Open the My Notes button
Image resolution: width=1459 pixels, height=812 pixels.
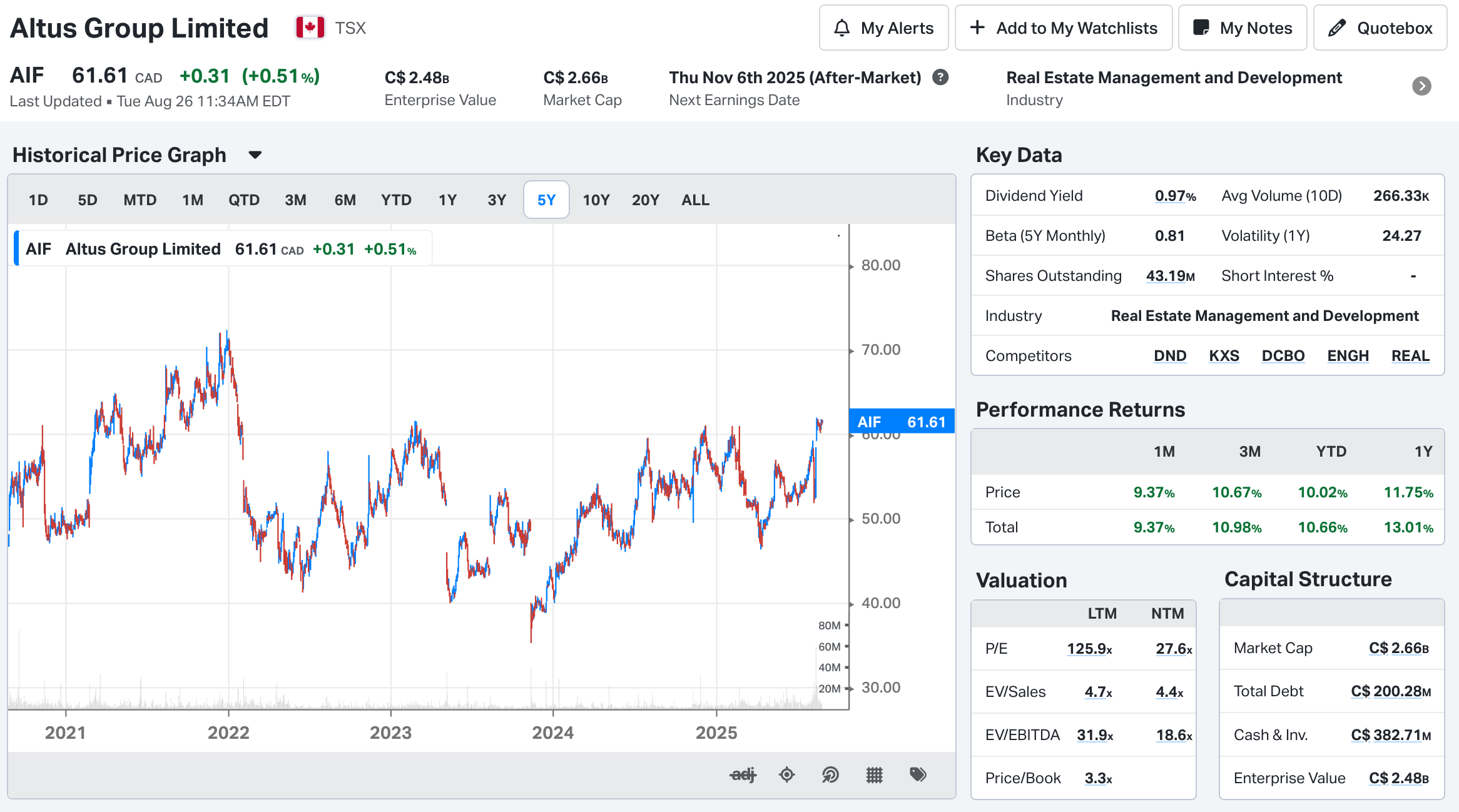[1243, 28]
